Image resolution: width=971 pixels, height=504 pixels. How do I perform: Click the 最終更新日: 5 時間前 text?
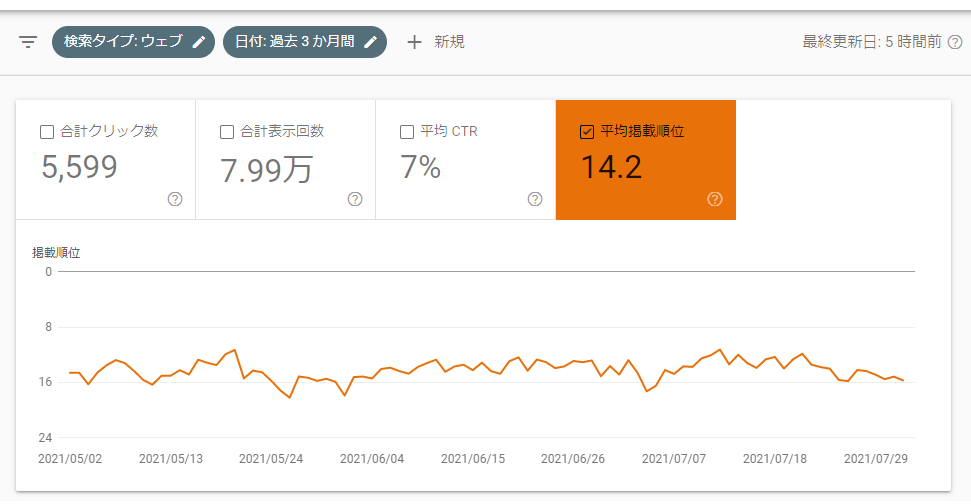[872, 42]
